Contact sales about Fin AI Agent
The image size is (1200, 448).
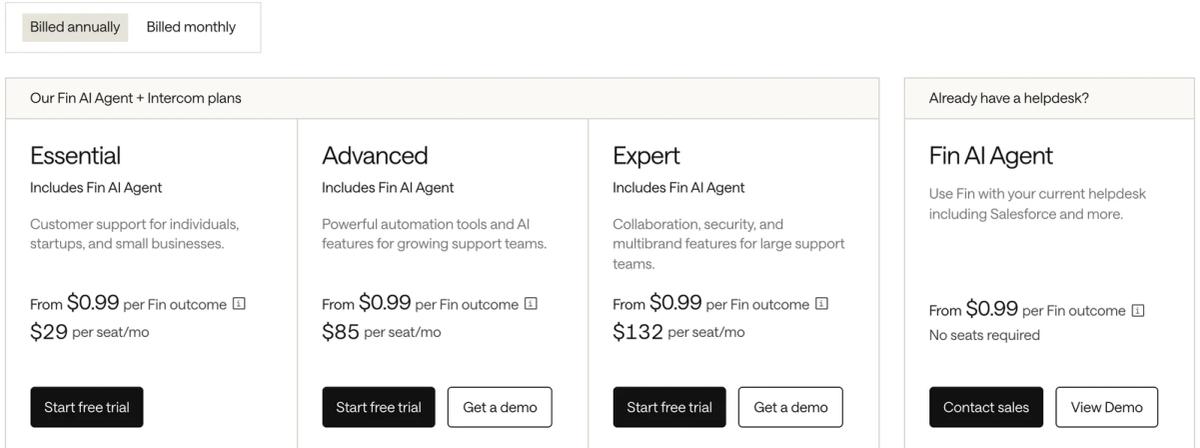(986, 407)
